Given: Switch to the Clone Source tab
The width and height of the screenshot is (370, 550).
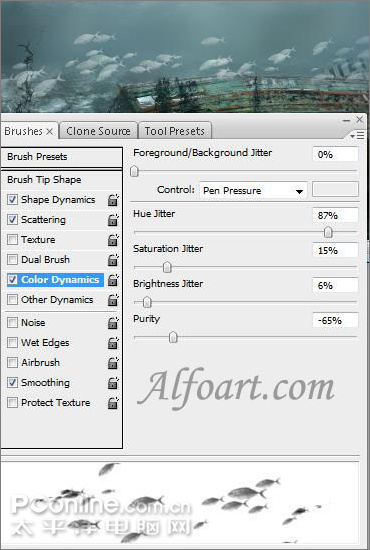Looking at the screenshot, I should coord(98,131).
